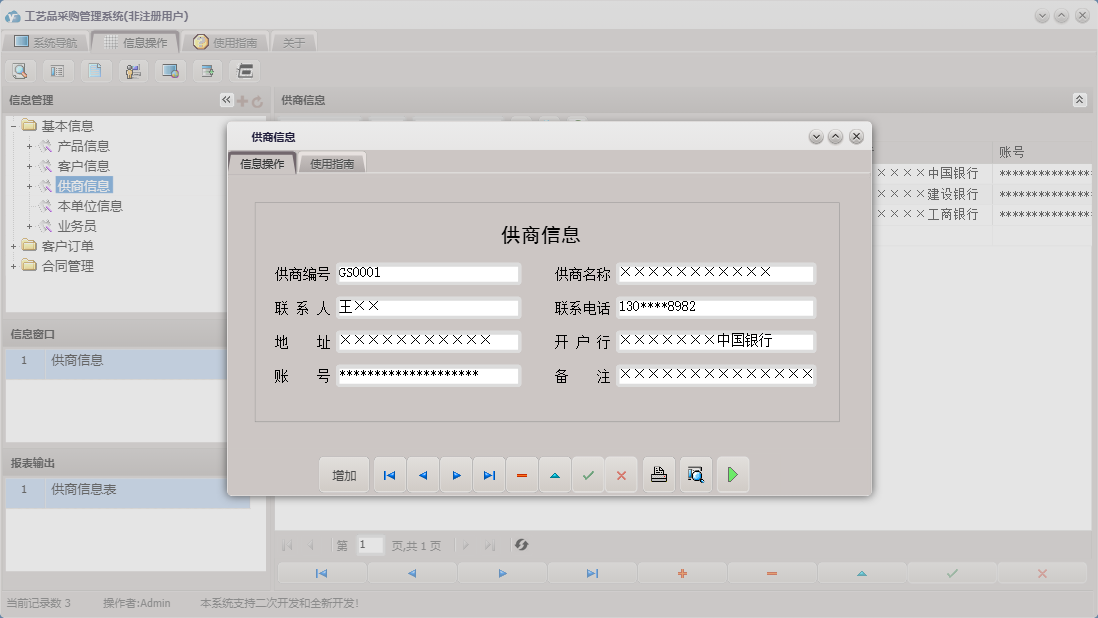
Task: Click the 联系电话 input field
Action: 715,307
